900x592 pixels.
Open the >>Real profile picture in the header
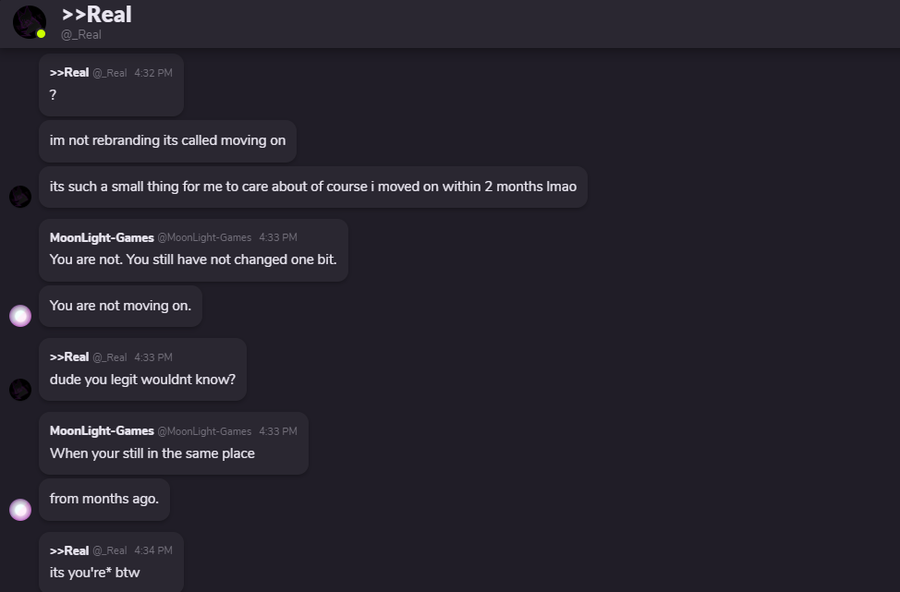point(29,22)
